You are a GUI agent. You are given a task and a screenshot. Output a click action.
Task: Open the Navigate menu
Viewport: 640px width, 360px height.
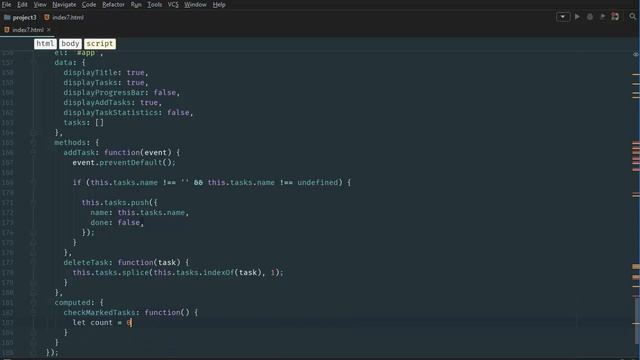point(64,4)
